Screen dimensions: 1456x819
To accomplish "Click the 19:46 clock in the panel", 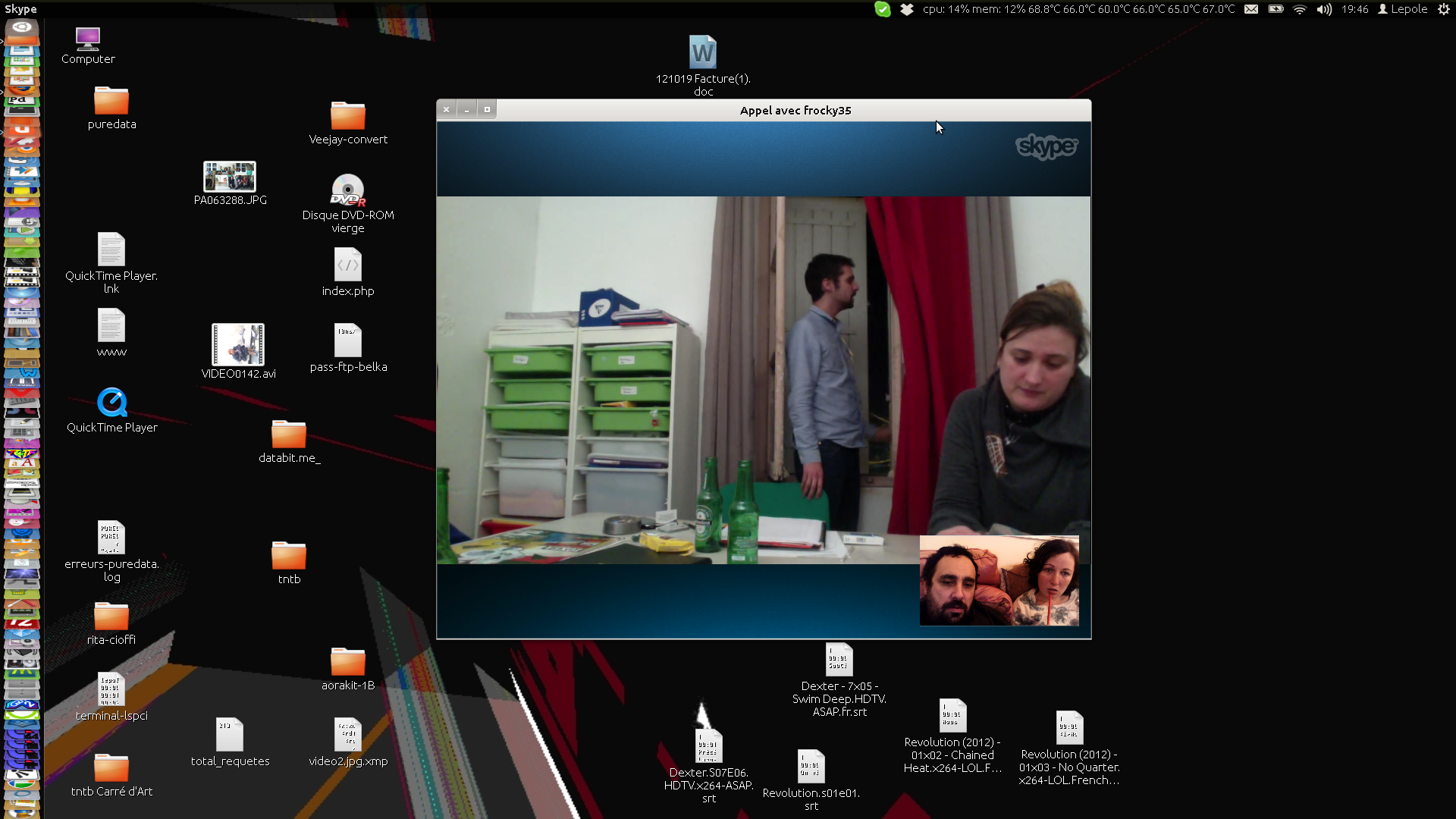I will point(1354,9).
